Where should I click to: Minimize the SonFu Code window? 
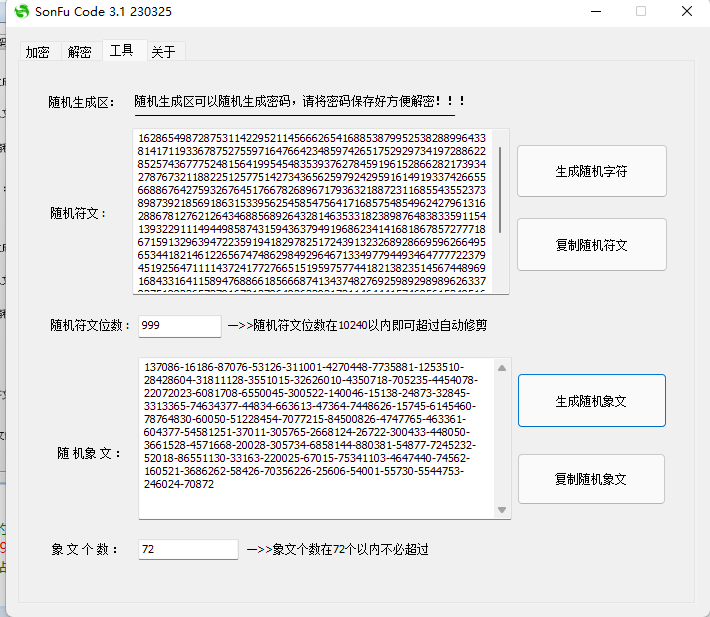[595, 12]
